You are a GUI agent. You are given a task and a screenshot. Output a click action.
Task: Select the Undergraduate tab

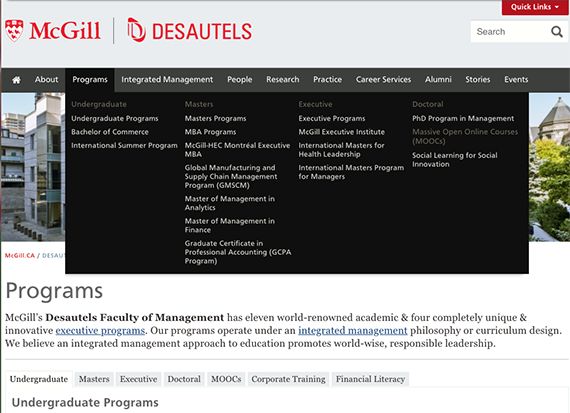point(39,379)
